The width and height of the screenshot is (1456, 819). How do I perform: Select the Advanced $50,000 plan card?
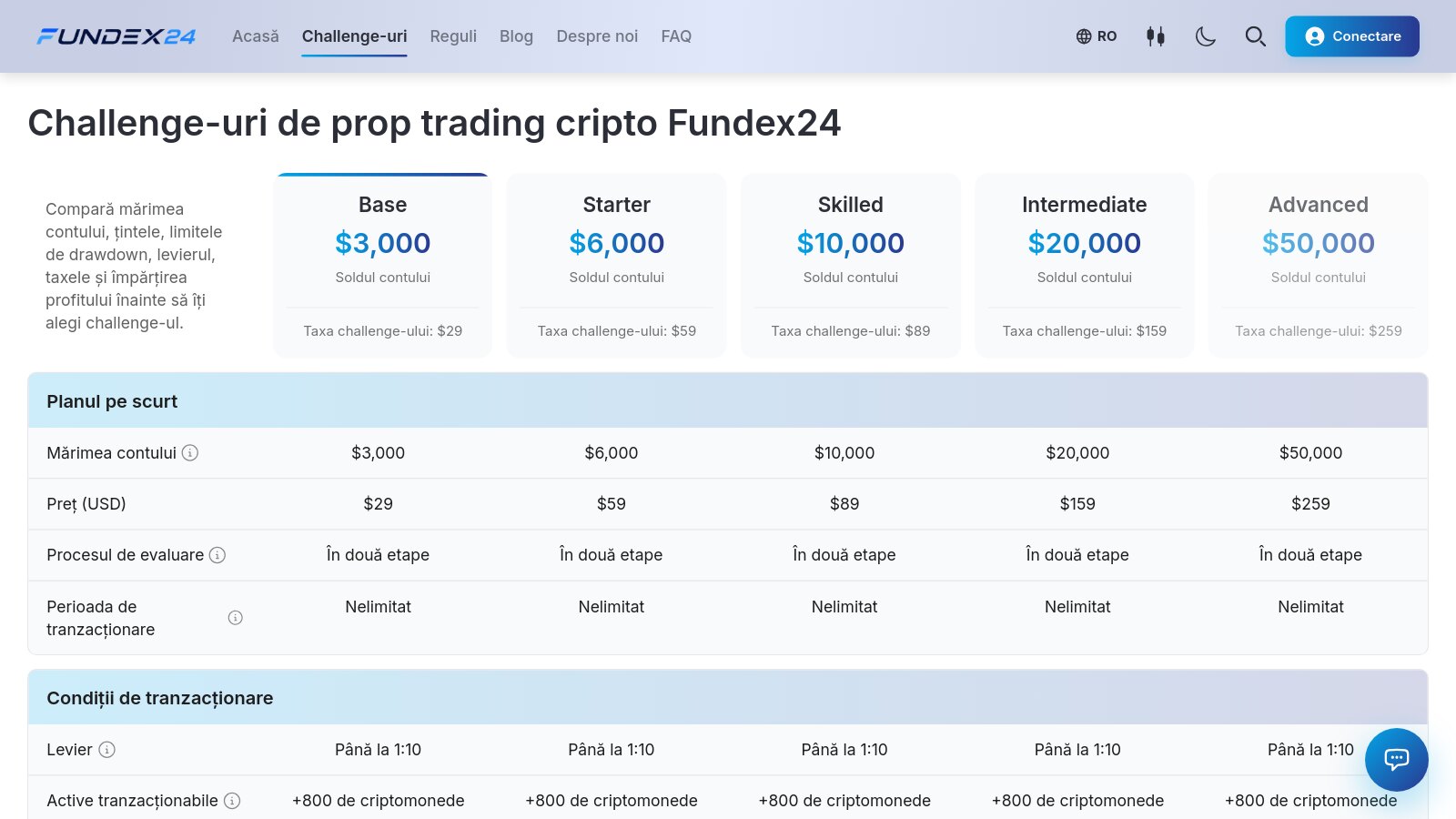[1319, 265]
